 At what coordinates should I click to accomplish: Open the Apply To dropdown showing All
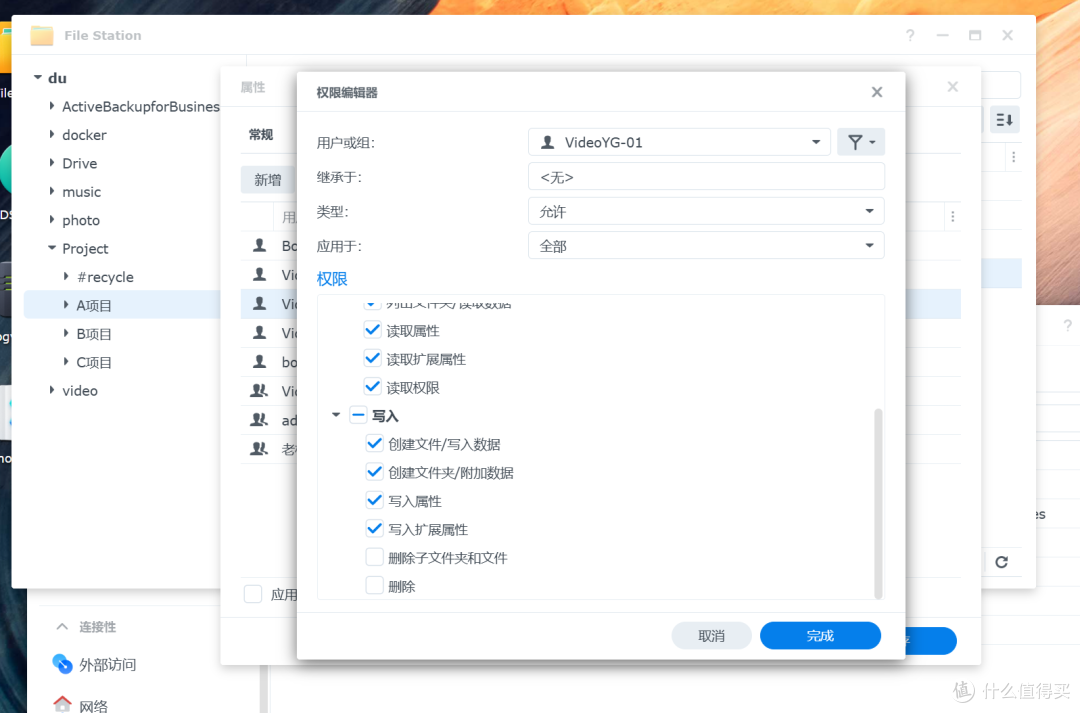[706, 246]
